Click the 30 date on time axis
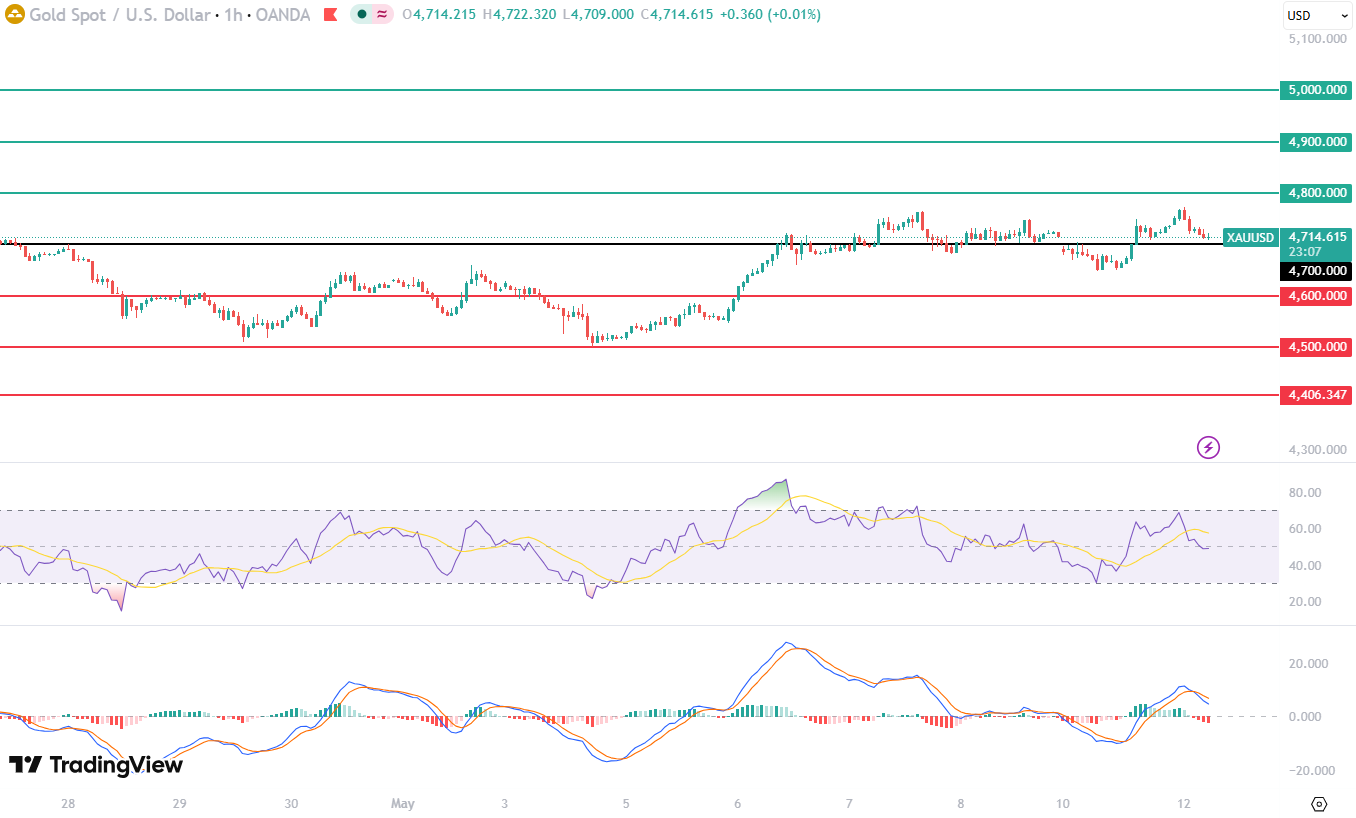The width and height of the screenshot is (1356, 818). click(291, 804)
